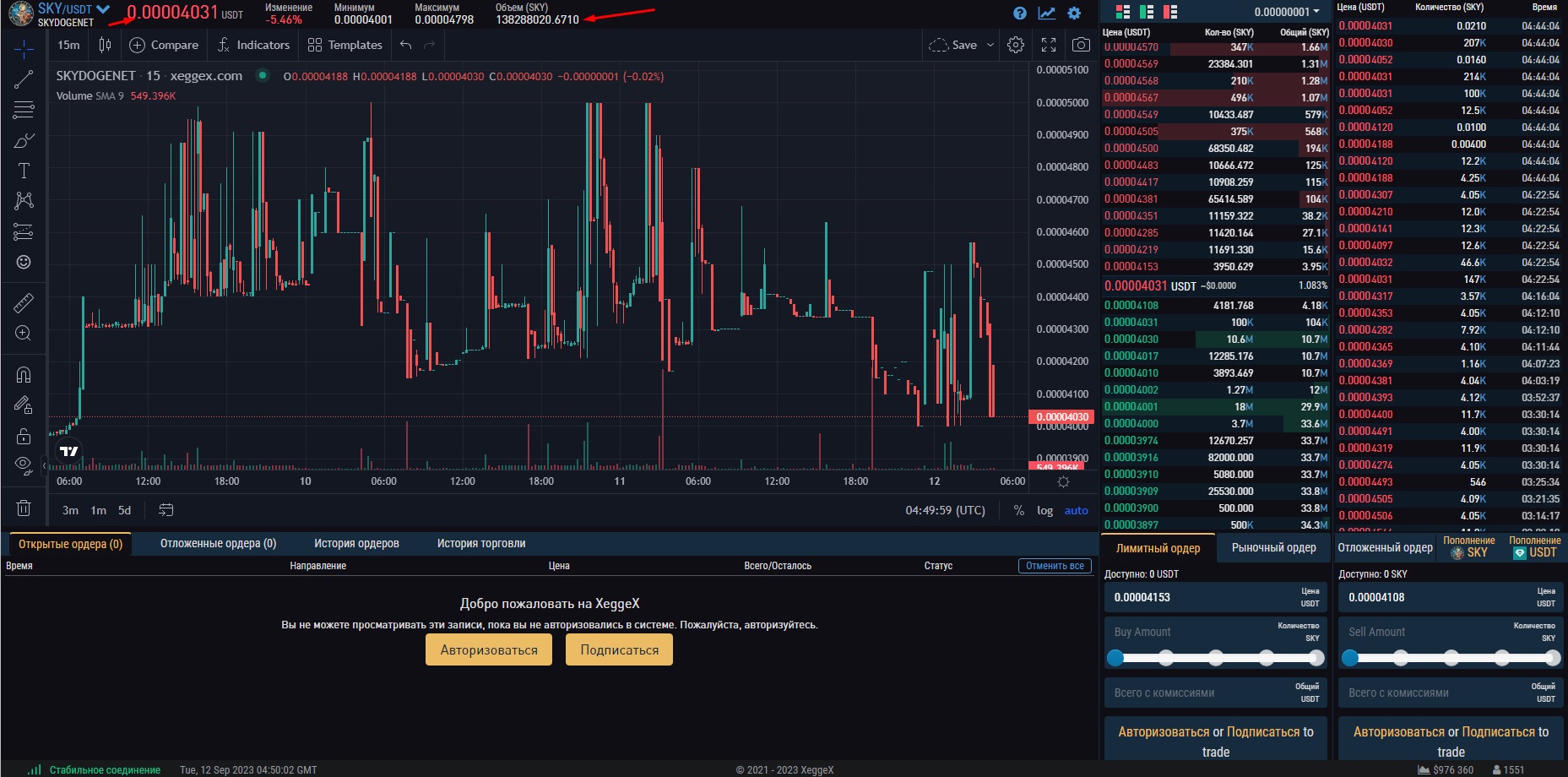Open the Fibonacci retracement tools
Viewport: 1568px width, 777px height.
click(x=24, y=110)
